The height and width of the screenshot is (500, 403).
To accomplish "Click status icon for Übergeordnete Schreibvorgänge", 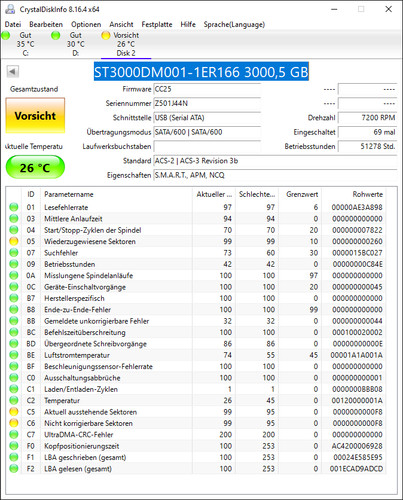I will click(14, 343).
